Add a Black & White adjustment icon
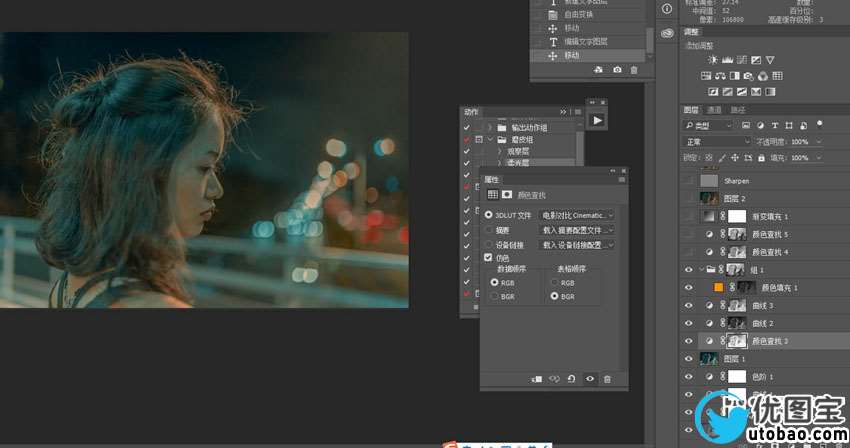The height and width of the screenshot is (448, 850). pos(735,76)
